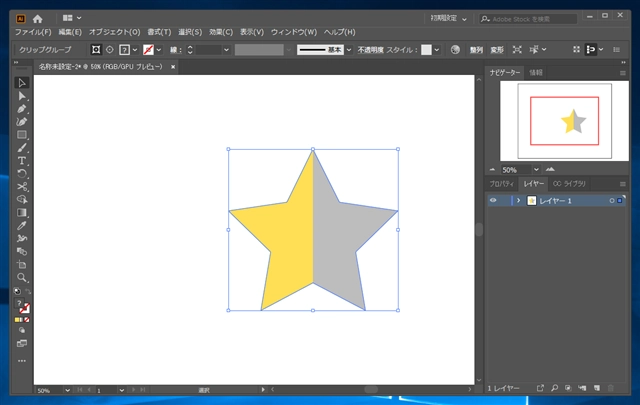Screen dimensions: 640x405
Task: Switch to the プロパティ tab
Action: [502, 184]
